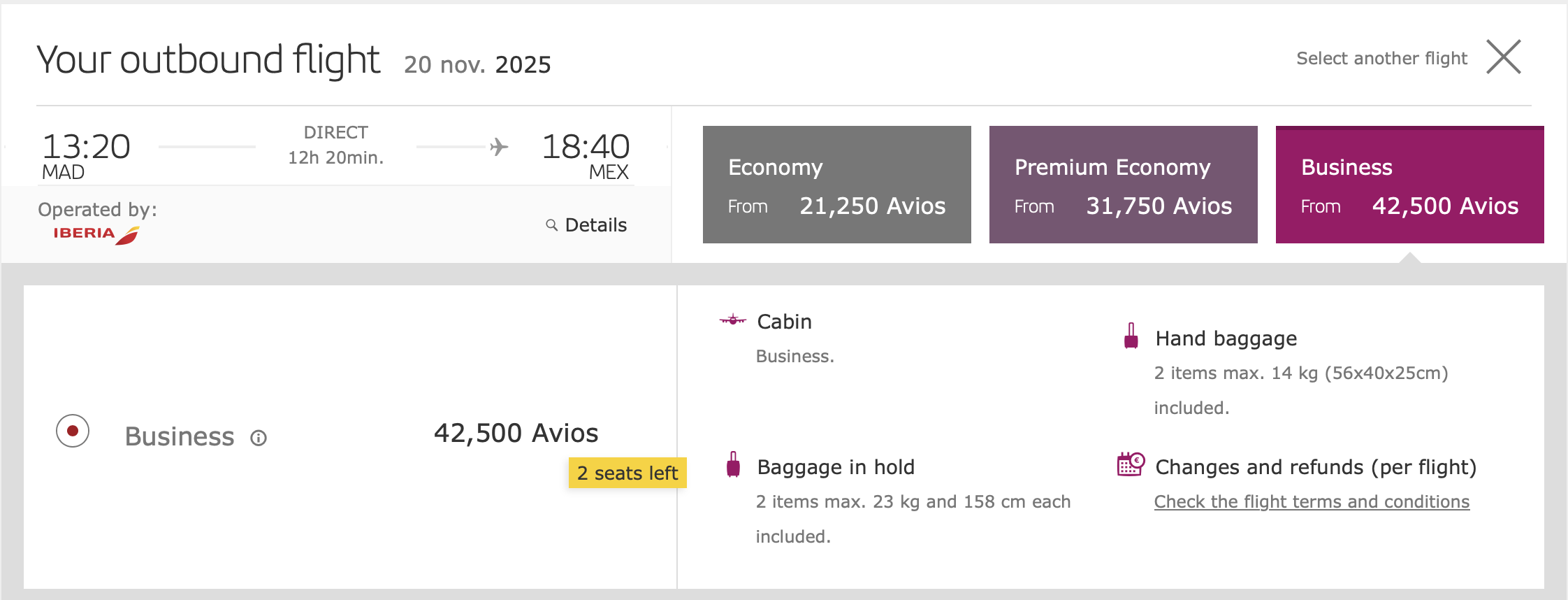Click the Business fare label

(x=180, y=436)
